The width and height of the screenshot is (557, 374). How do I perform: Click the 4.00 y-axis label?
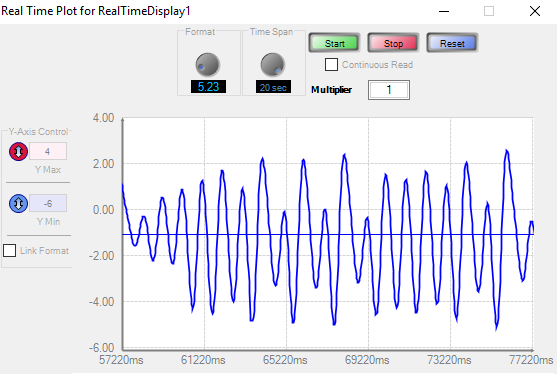click(x=103, y=118)
